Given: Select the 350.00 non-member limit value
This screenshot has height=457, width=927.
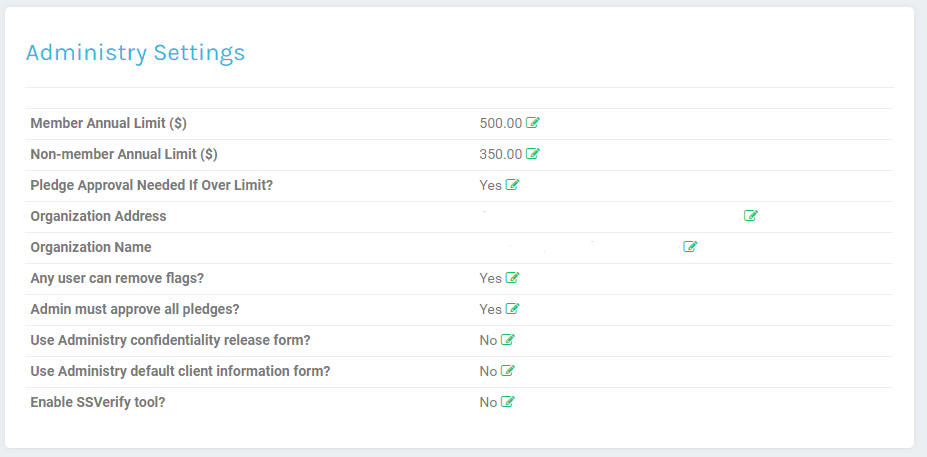Looking at the screenshot, I should (500, 155).
